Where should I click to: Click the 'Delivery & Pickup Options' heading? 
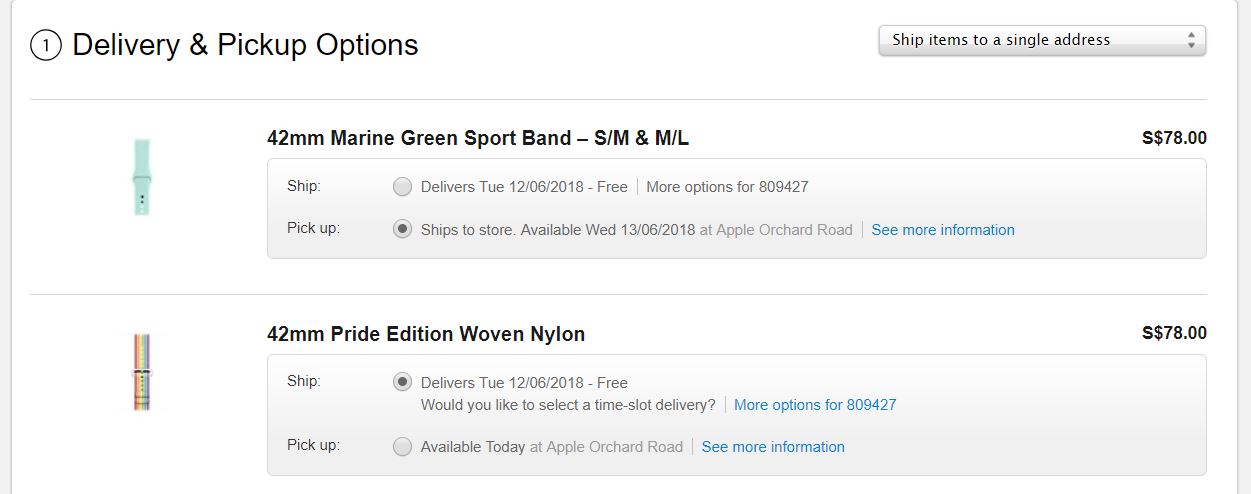click(x=245, y=46)
